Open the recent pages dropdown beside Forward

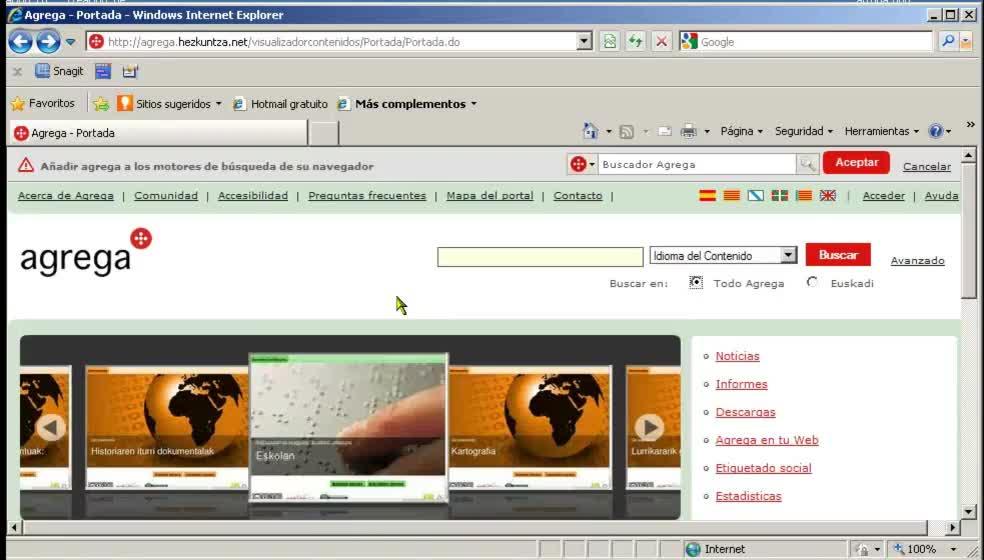coord(70,42)
